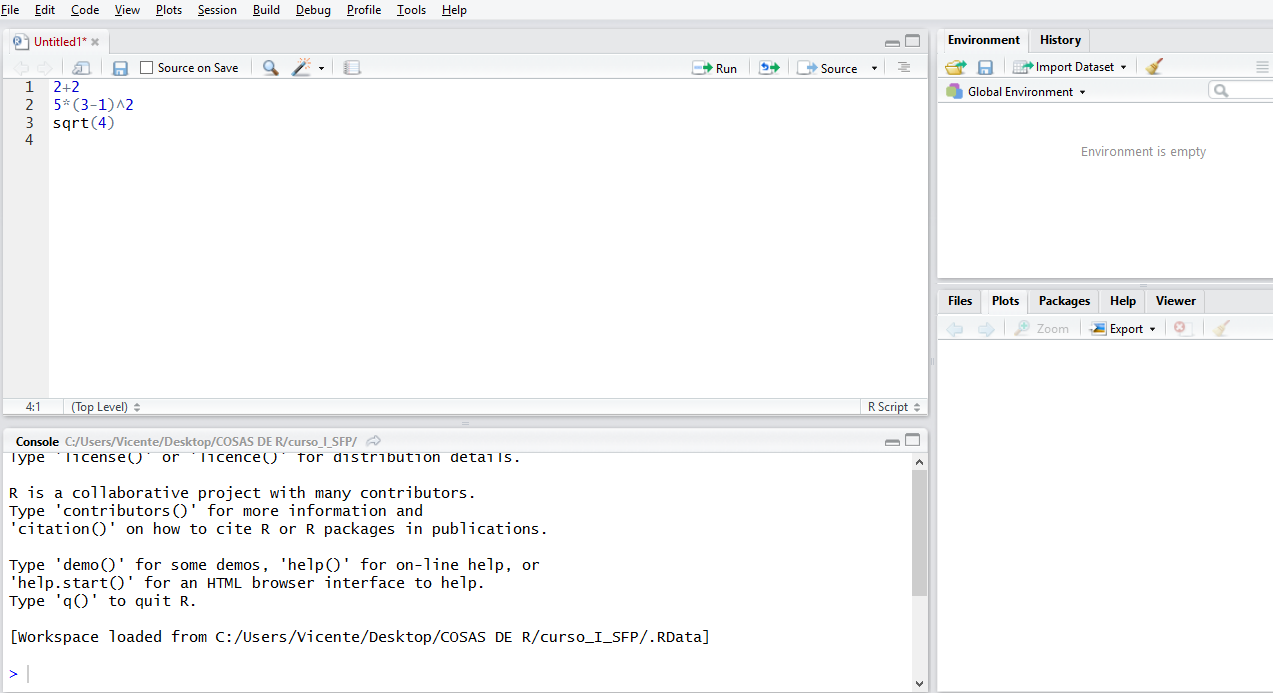Click the environment search field

tap(1241, 91)
